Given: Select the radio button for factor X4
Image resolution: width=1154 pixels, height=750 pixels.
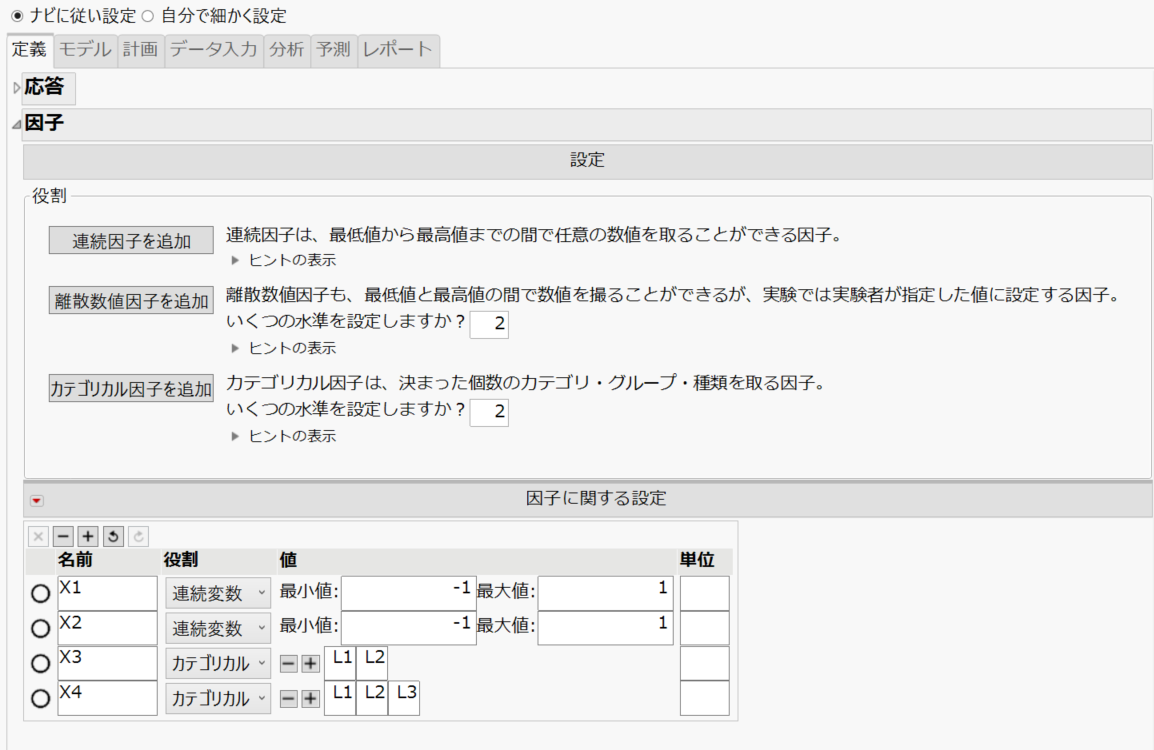Looking at the screenshot, I should [39, 698].
